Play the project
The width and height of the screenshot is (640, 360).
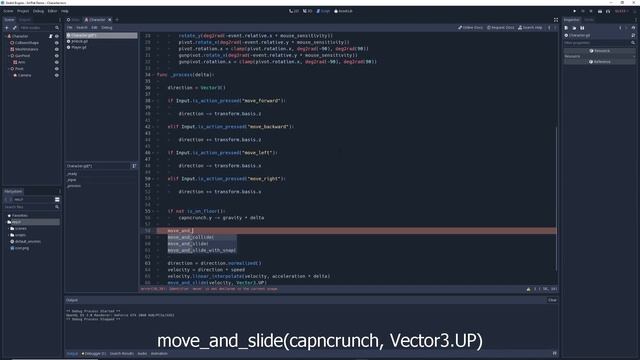[575, 11]
